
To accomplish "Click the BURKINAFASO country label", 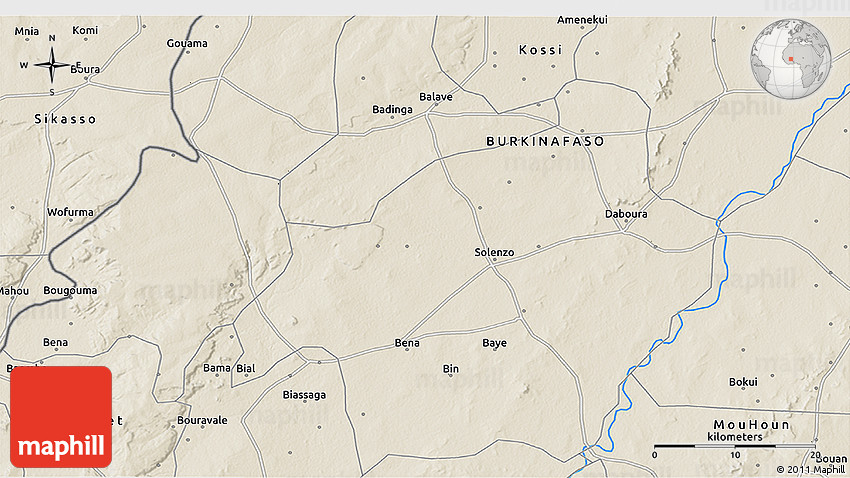I will coord(545,142).
